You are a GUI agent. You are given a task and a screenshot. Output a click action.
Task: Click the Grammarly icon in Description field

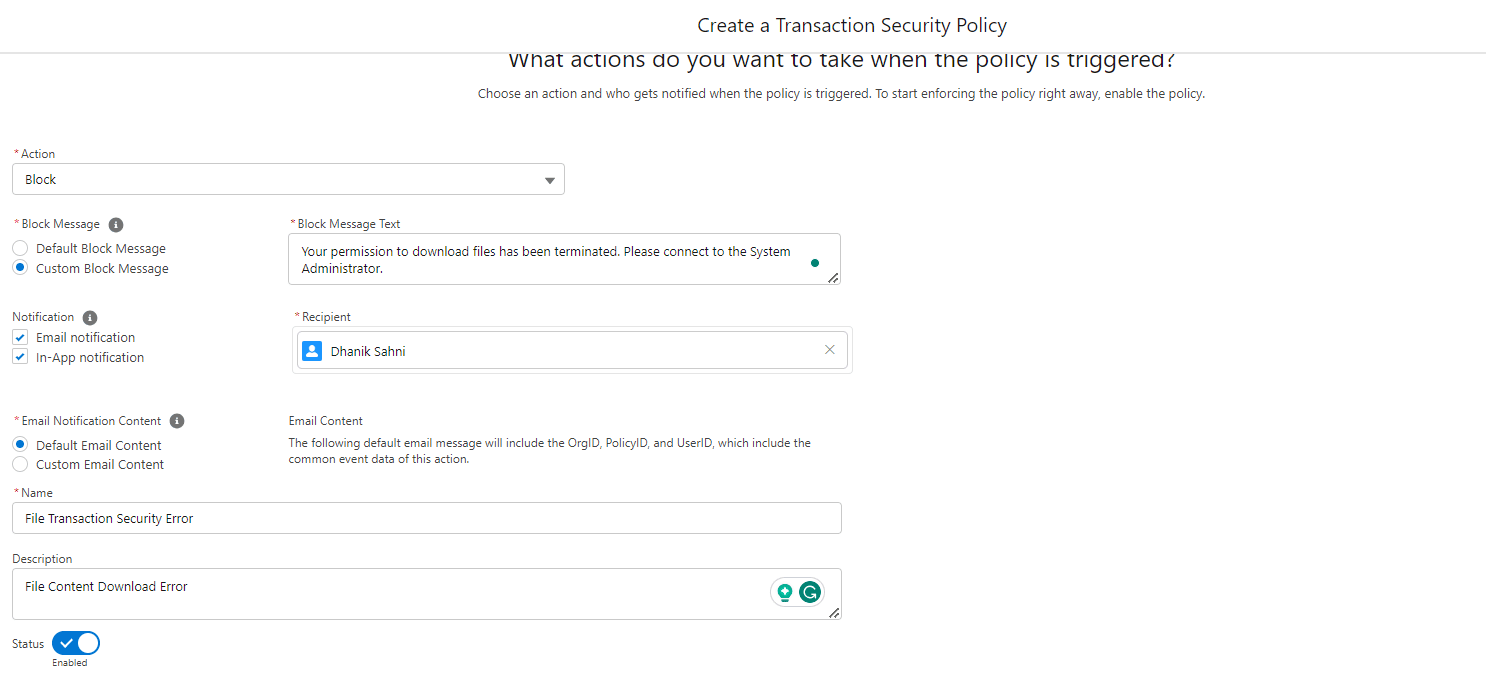coord(810,592)
